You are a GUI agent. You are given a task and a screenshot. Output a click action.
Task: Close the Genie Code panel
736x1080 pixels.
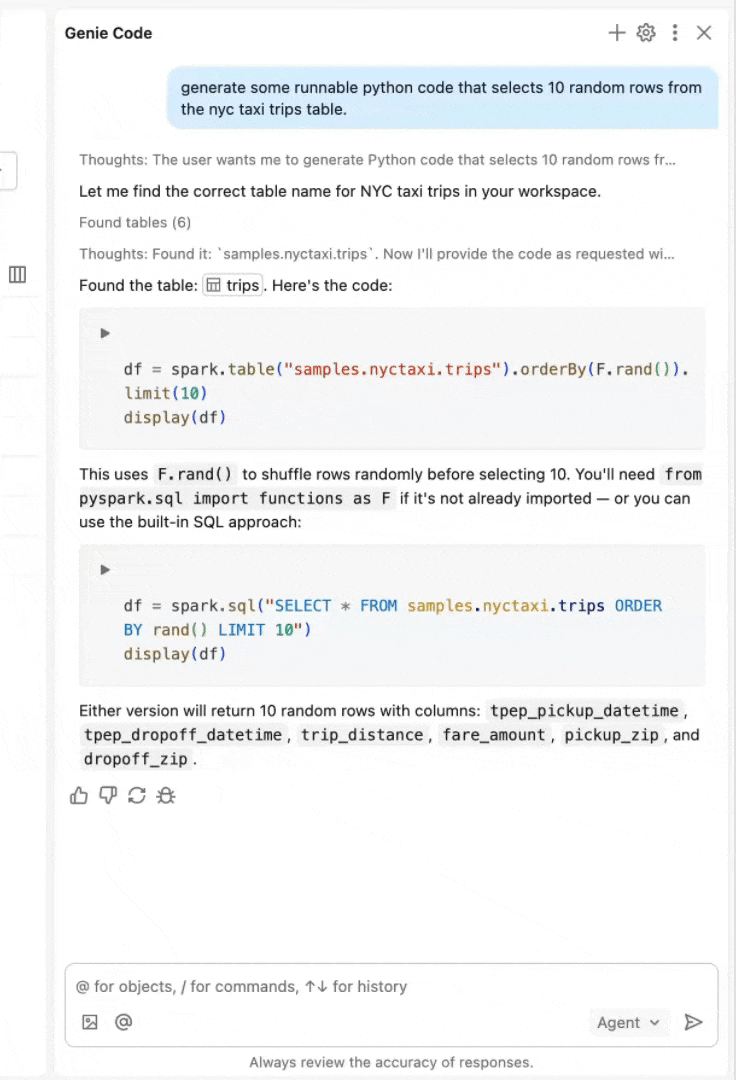point(704,33)
